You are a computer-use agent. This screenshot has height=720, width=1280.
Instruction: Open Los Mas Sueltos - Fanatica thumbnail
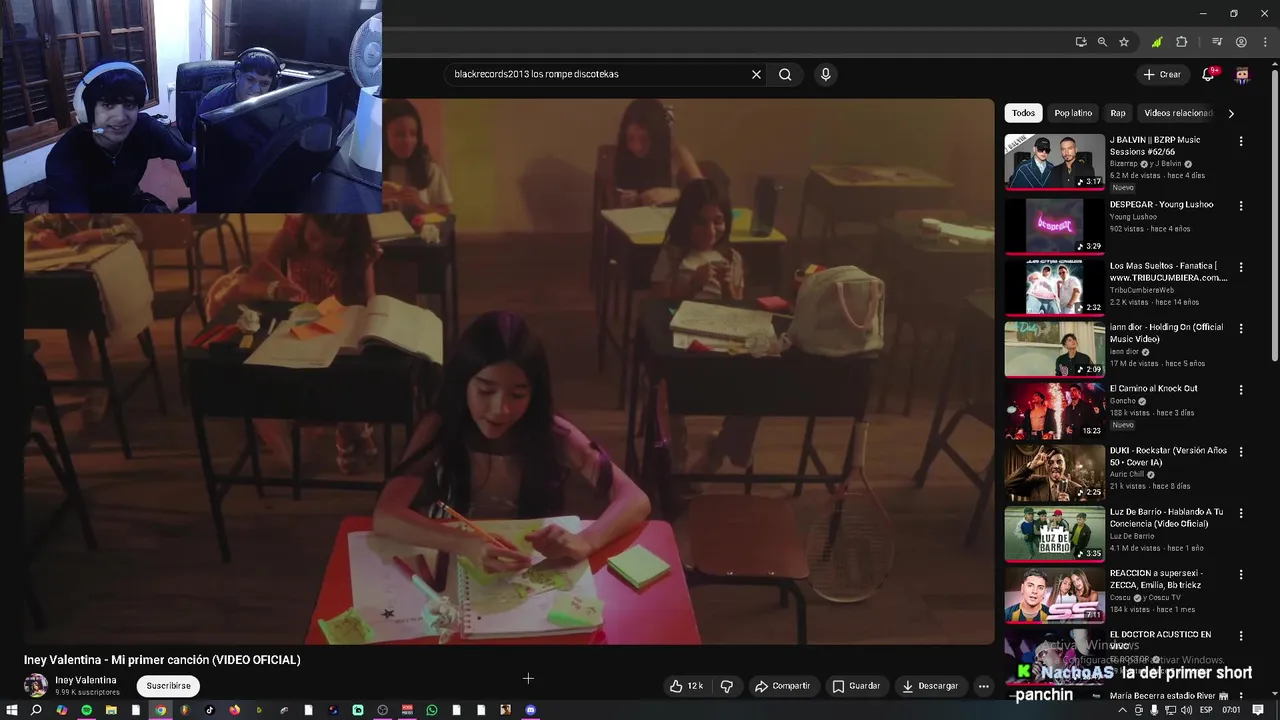[x=1055, y=286]
